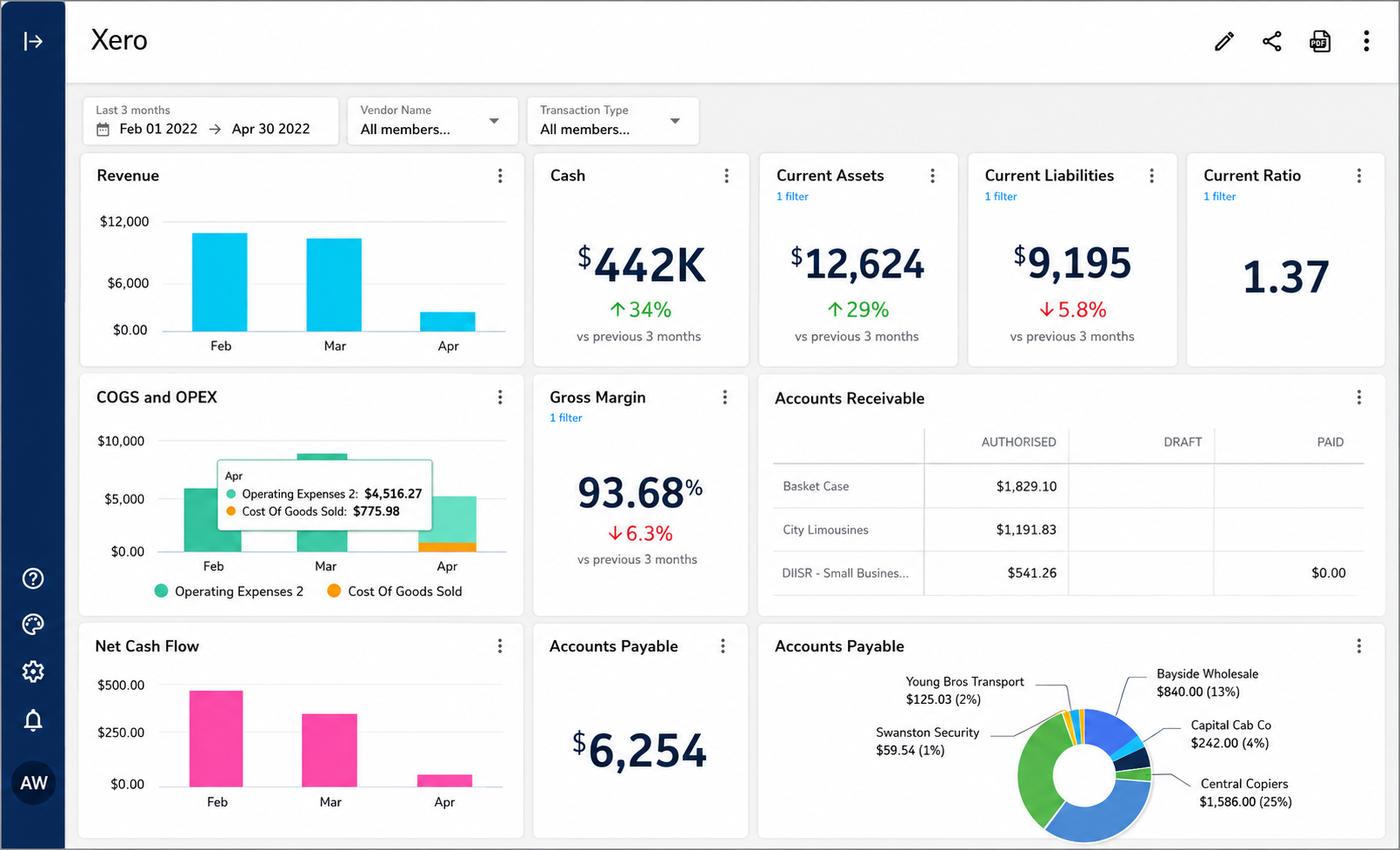The height and width of the screenshot is (850, 1400).
Task: Open Accounts Payable donut chart options menu
Action: click(1358, 646)
